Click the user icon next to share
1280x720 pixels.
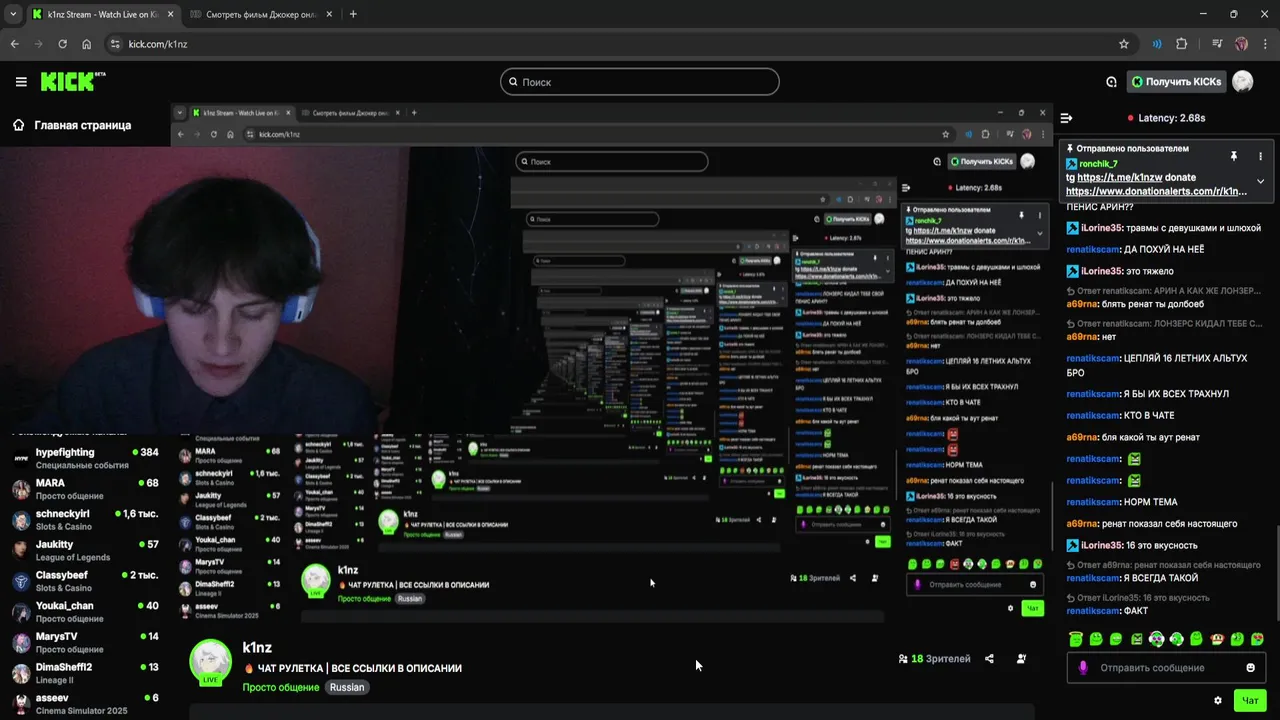(x=1021, y=659)
